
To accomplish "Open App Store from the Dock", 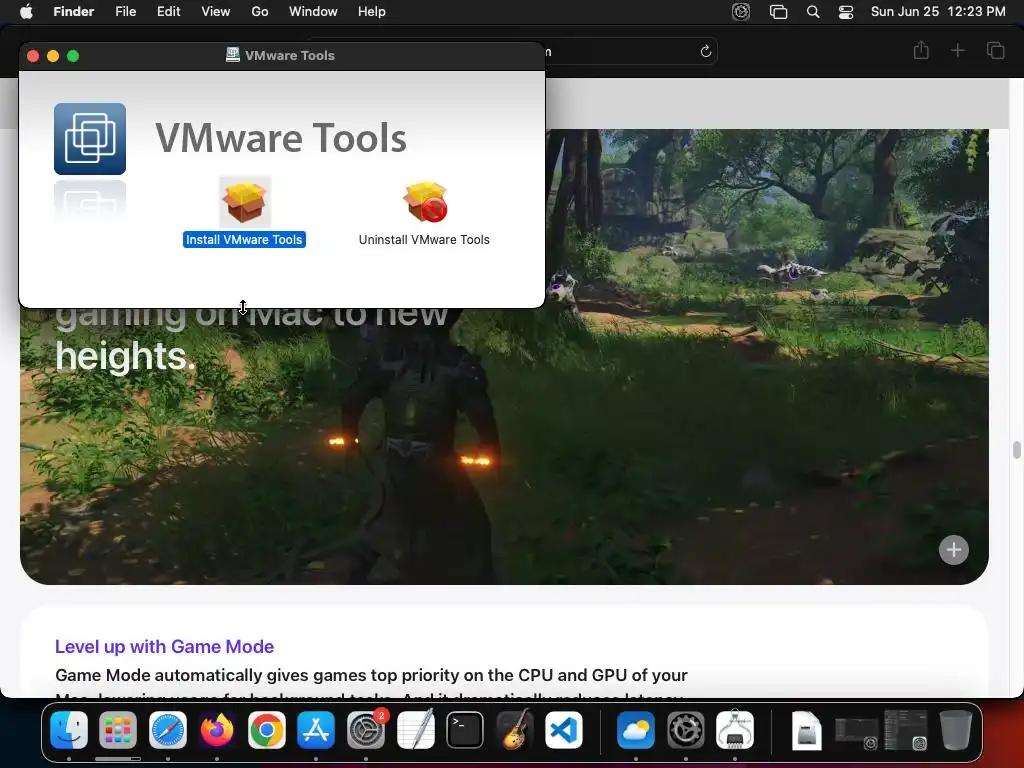I will [x=316, y=729].
